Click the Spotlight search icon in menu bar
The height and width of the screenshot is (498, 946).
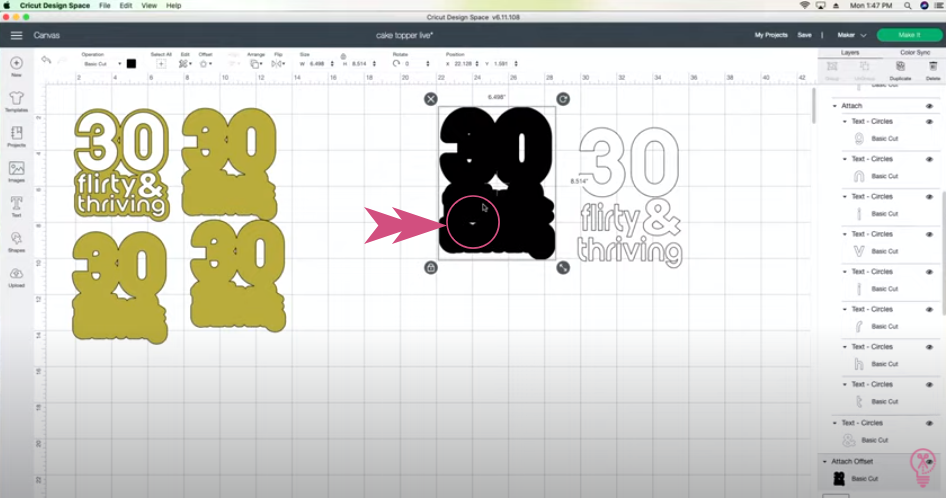(x=907, y=5)
